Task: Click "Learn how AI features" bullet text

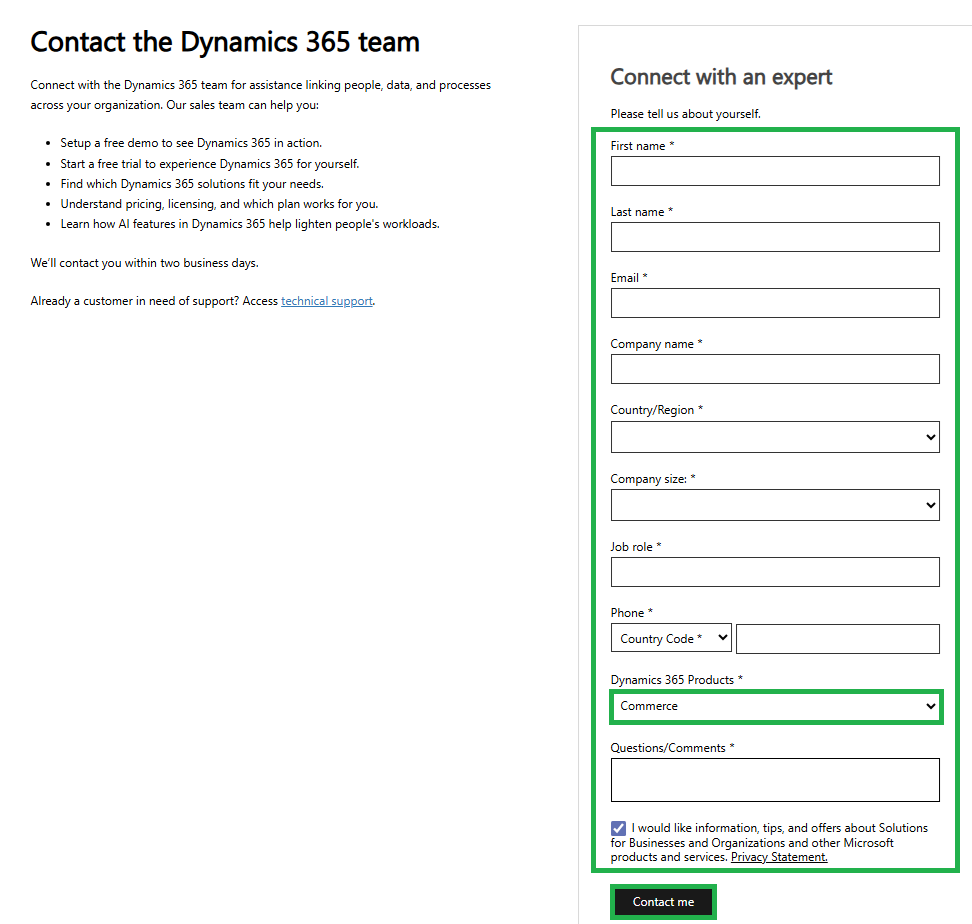Action: (250, 224)
